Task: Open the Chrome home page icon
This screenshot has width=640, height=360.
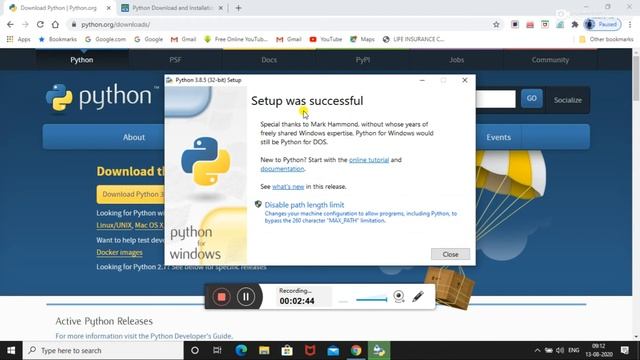Action: coord(55,24)
